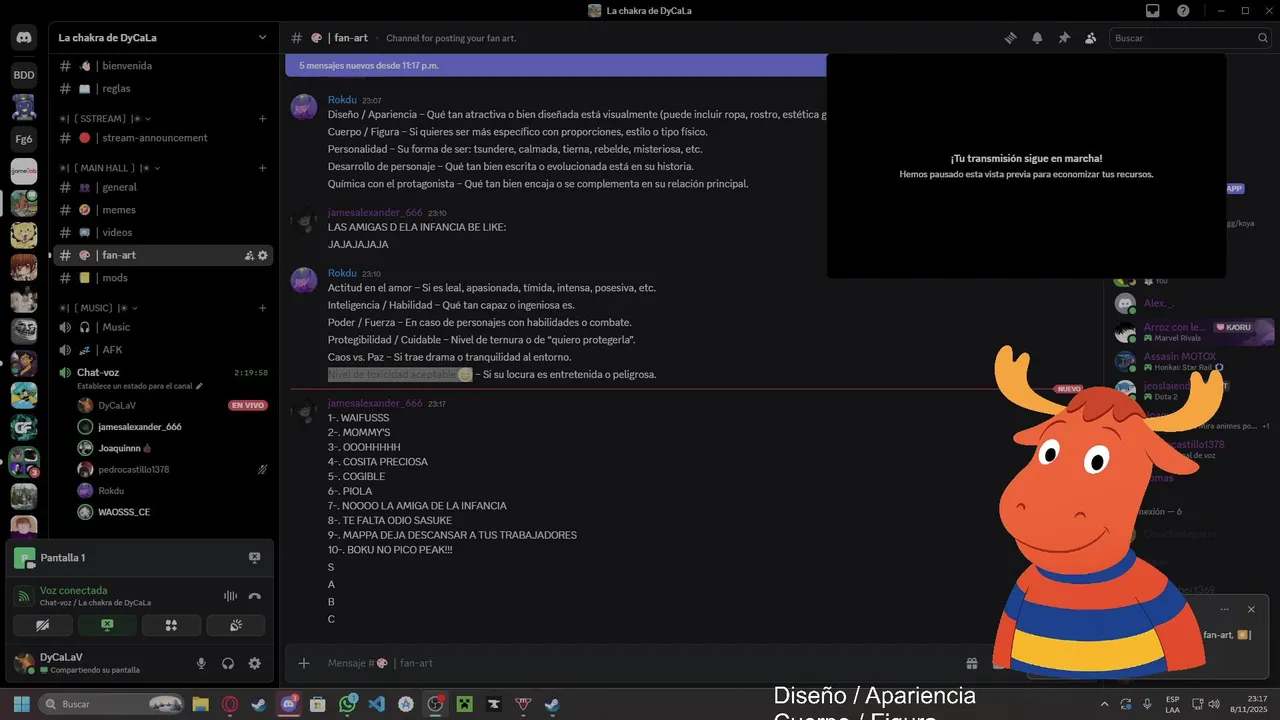Image resolution: width=1280 pixels, height=720 pixels.
Task: Open File Explorer from taskbar
Action: [x=201, y=704]
